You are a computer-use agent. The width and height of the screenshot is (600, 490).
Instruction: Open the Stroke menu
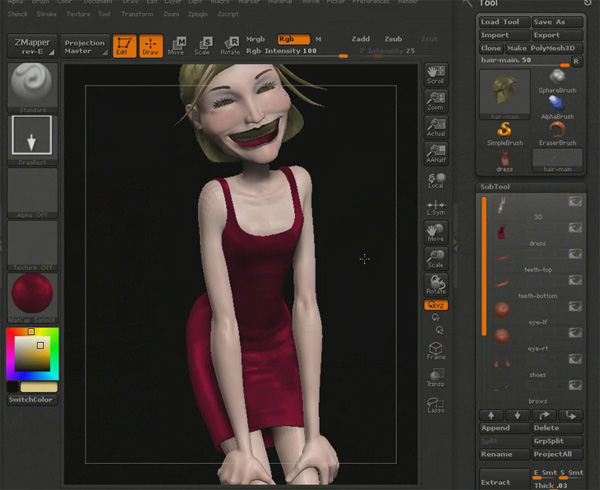46,14
